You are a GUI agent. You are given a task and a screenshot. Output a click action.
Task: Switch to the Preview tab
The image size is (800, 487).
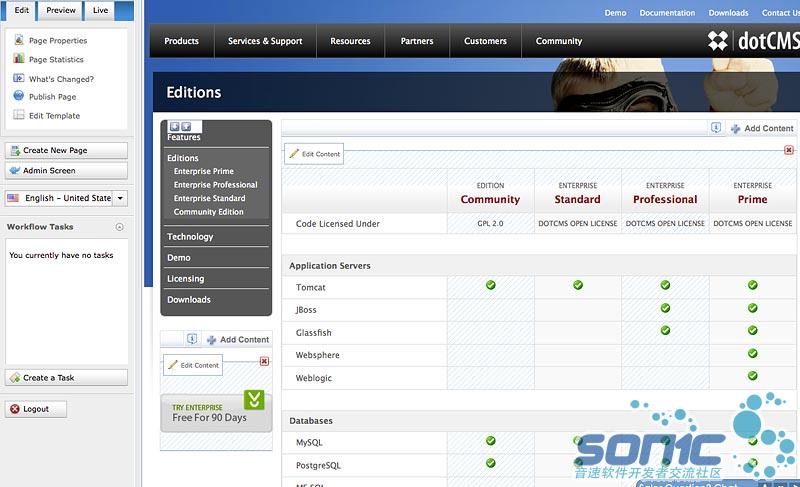point(61,10)
